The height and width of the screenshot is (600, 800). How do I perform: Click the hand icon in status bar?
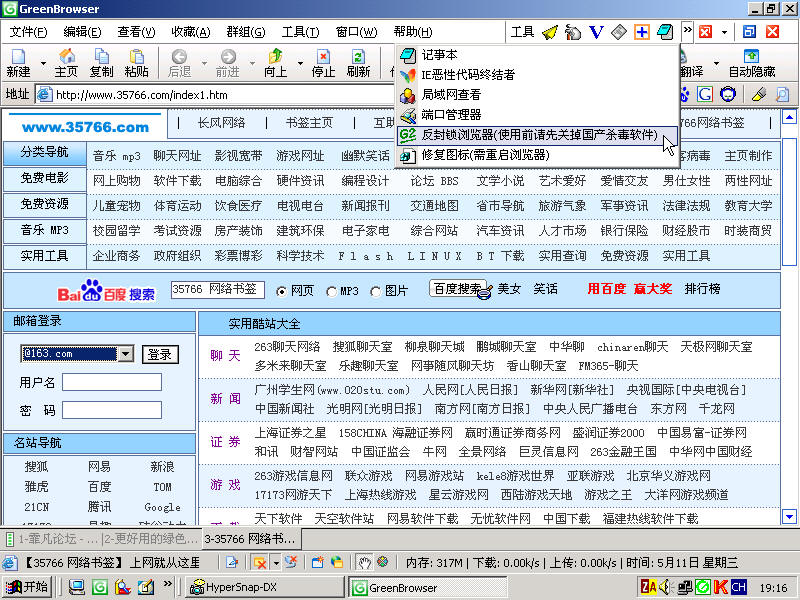(364, 562)
